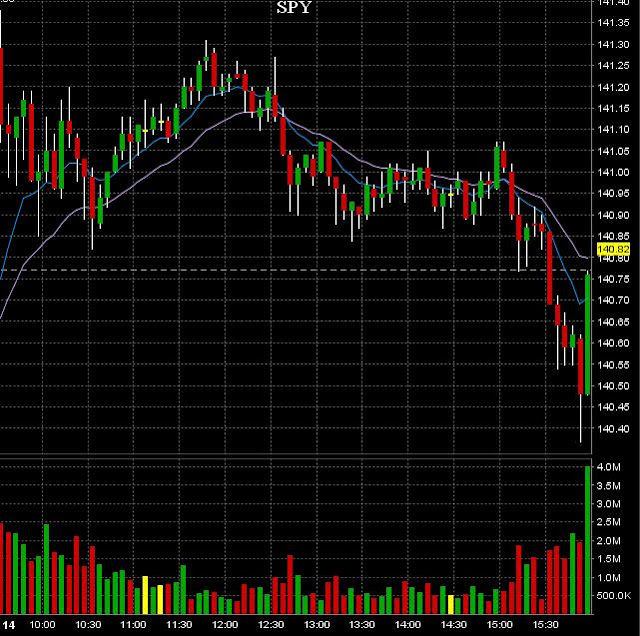640x636 pixels.
Task: Click the 140.90 price axis label
Action: (x=613, y=215)
